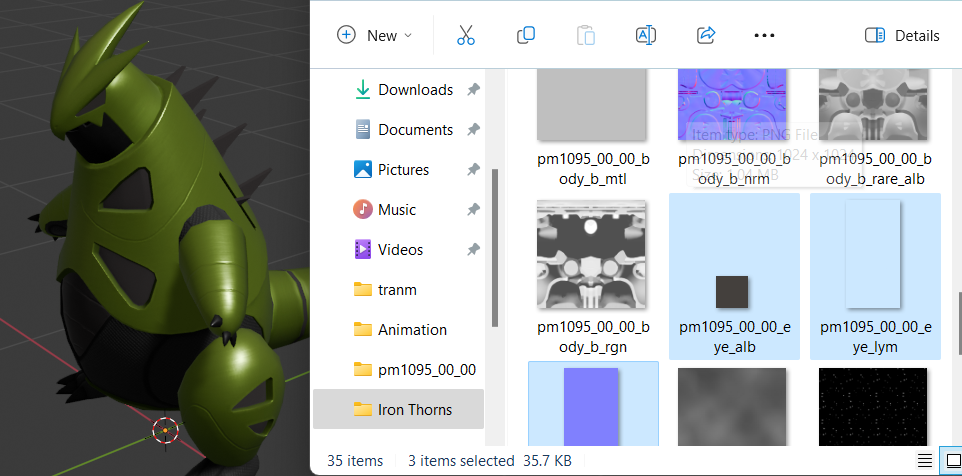Select the black starry texture thumbnail
Screen dimensions: 962x476
coord(874,407)
